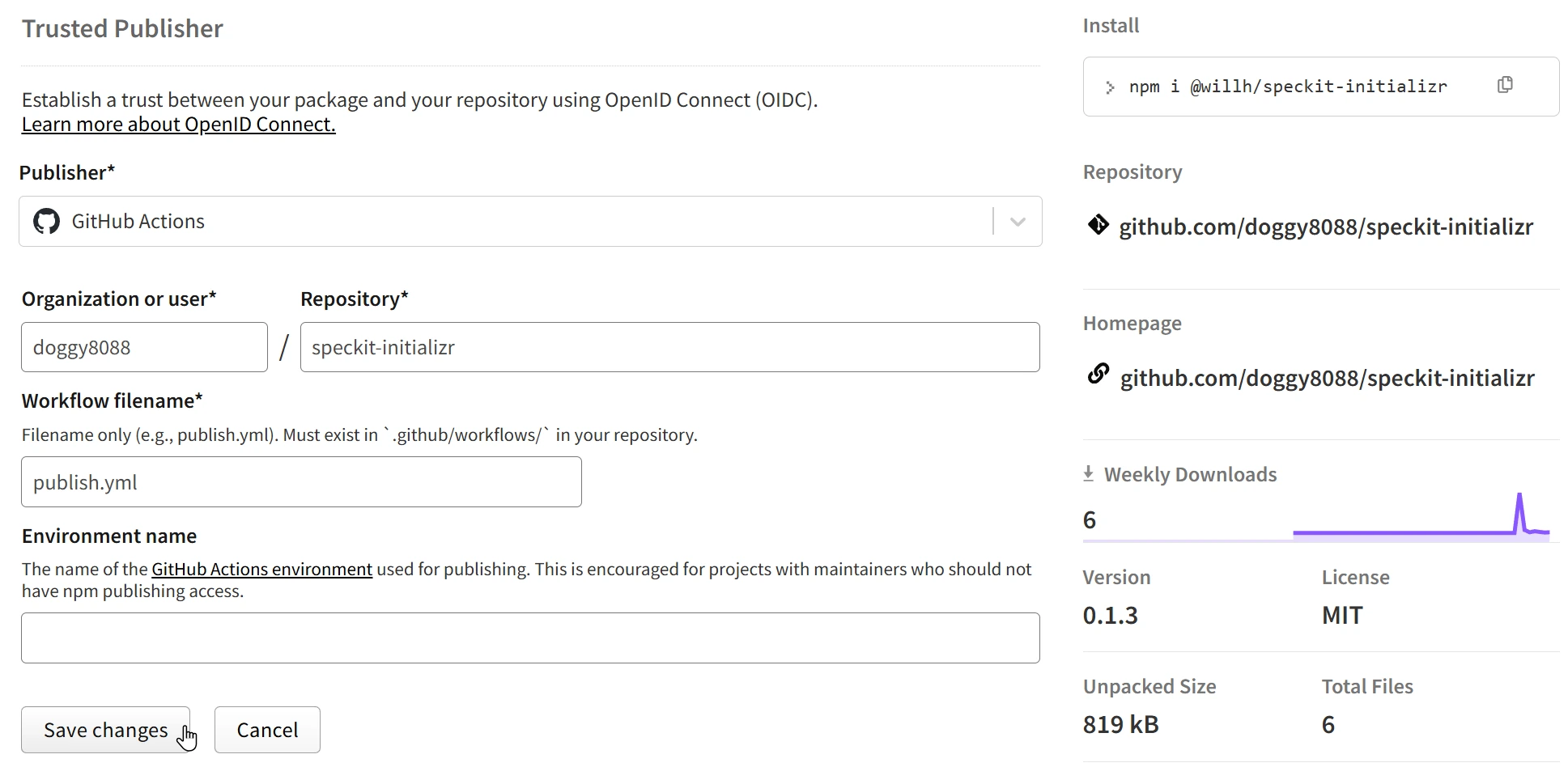Image resolution: width=1568 pixels, height=767 pixels.
Task: Visit the Homepage github.com link
Action: pyautogui.click(x=1328, y=378)
